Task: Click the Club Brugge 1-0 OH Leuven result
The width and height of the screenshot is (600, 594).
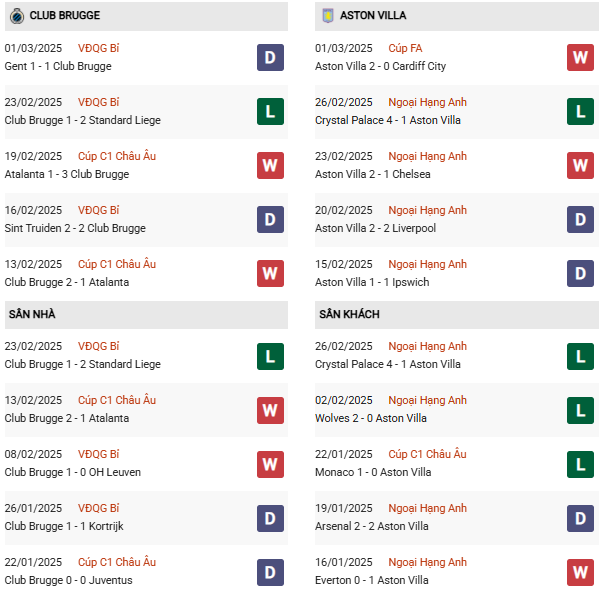Action: coord(73,472)
